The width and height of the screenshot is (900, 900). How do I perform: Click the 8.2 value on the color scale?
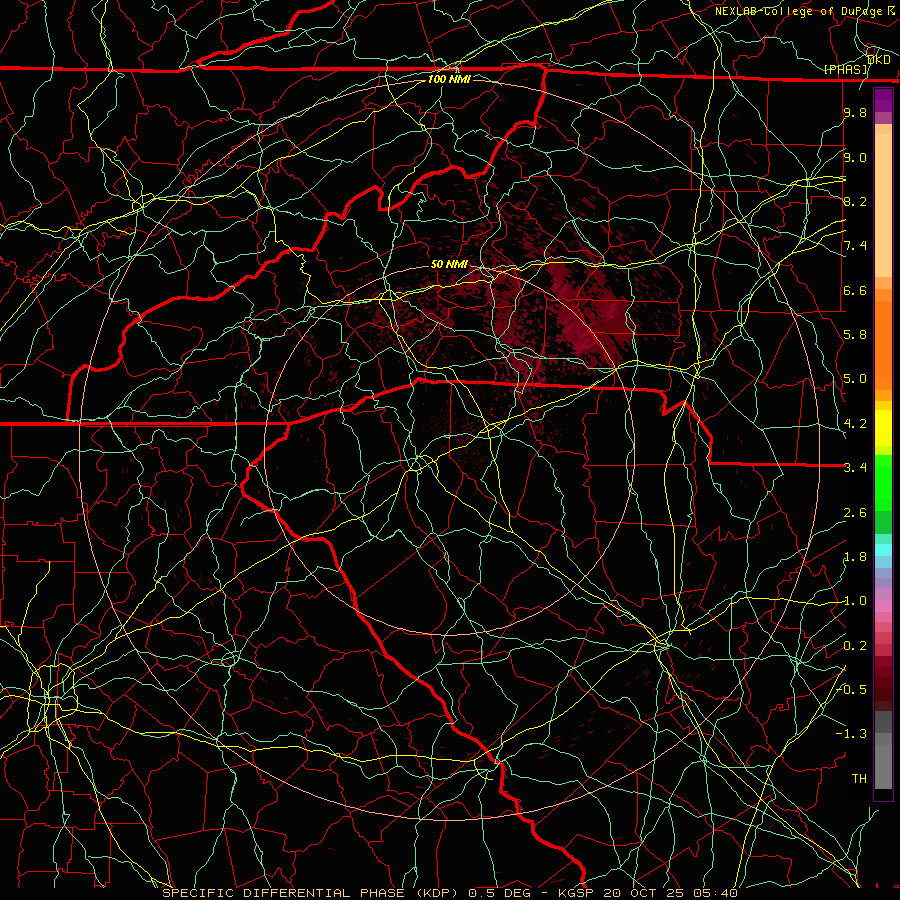[855, 201]
